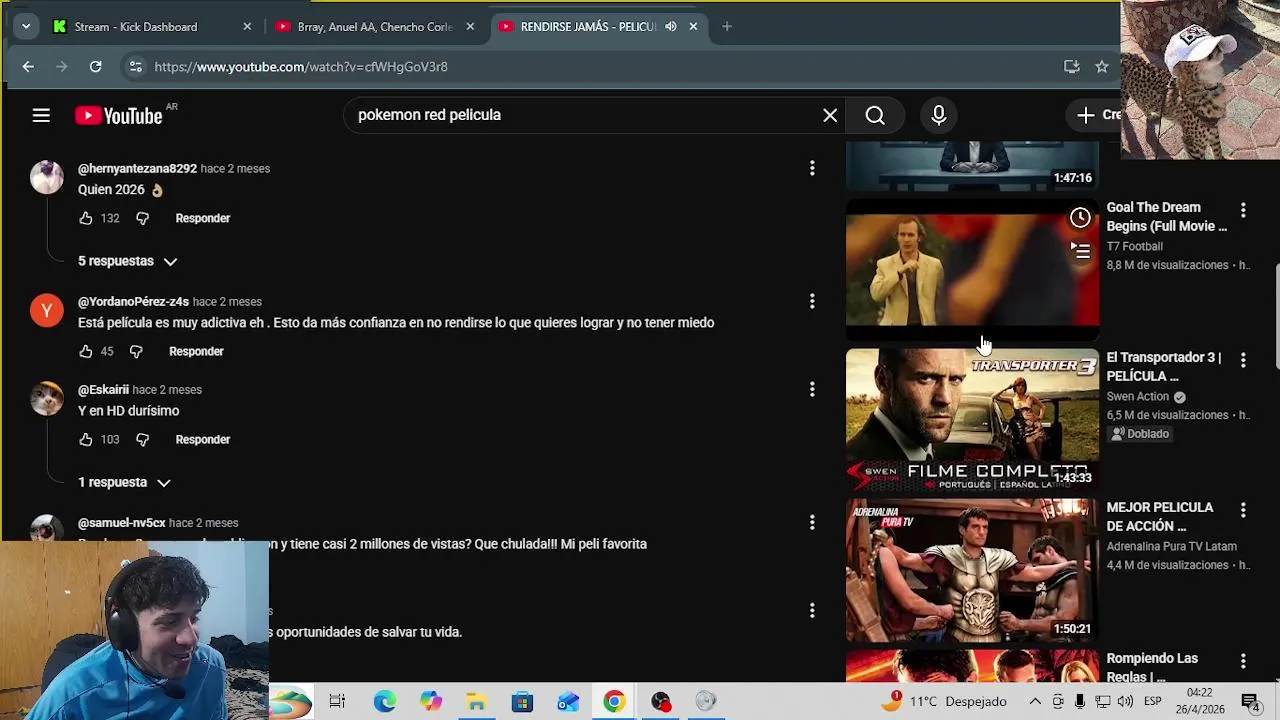Open options for Goal The Dream Begins

coord(1243,210)
